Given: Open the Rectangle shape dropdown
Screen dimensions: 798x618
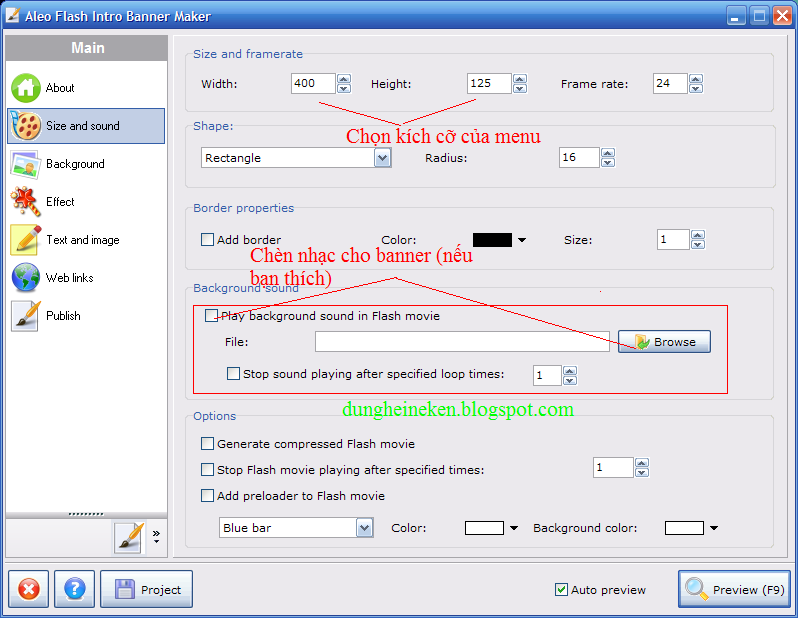Looking at the screenshot, I should (382, 158).
